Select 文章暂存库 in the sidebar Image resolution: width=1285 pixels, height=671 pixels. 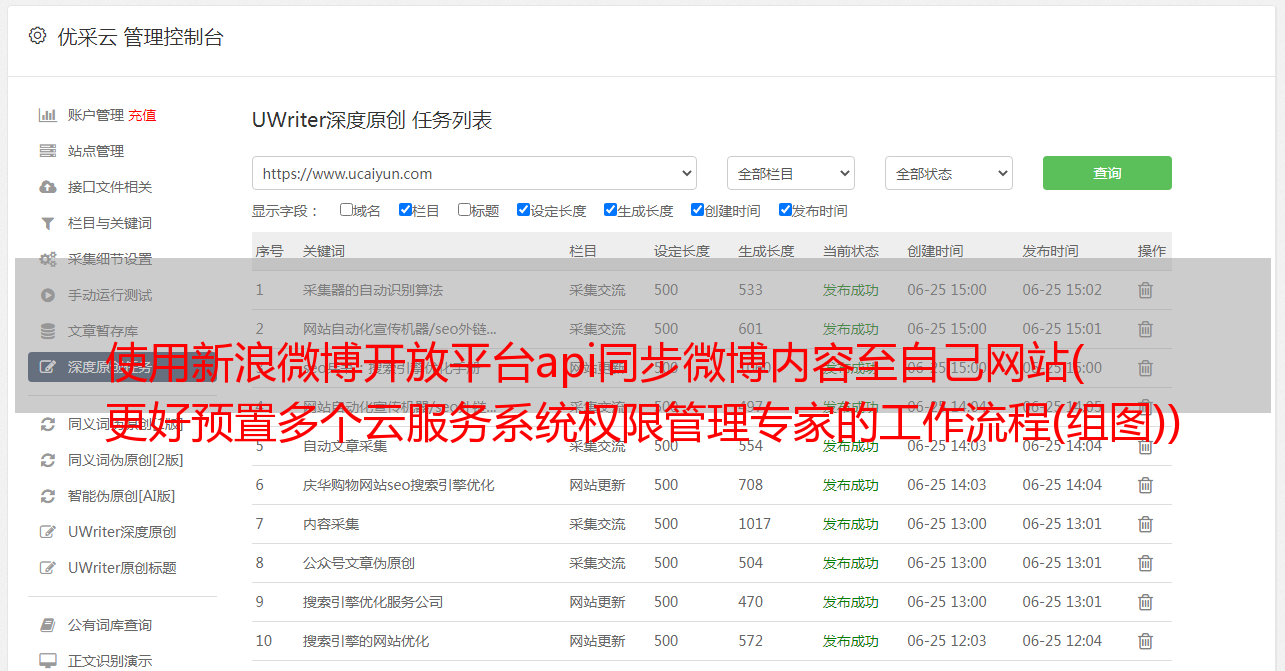pyautogui.click(x=103, y=331)
